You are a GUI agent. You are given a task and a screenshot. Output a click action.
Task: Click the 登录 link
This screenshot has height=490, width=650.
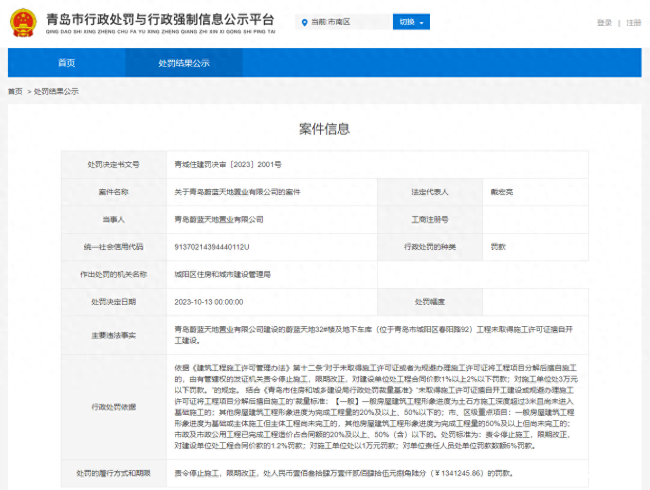604,23
